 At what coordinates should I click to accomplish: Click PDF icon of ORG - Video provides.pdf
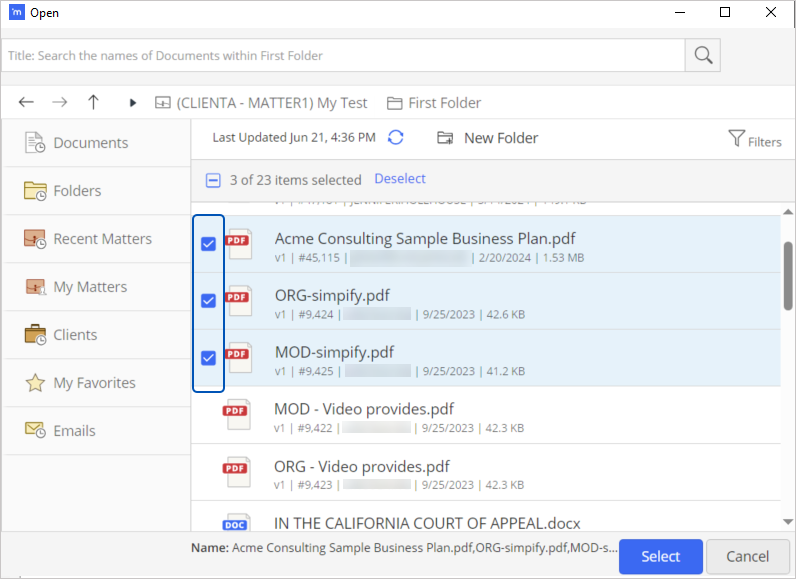tap(237, 472)
